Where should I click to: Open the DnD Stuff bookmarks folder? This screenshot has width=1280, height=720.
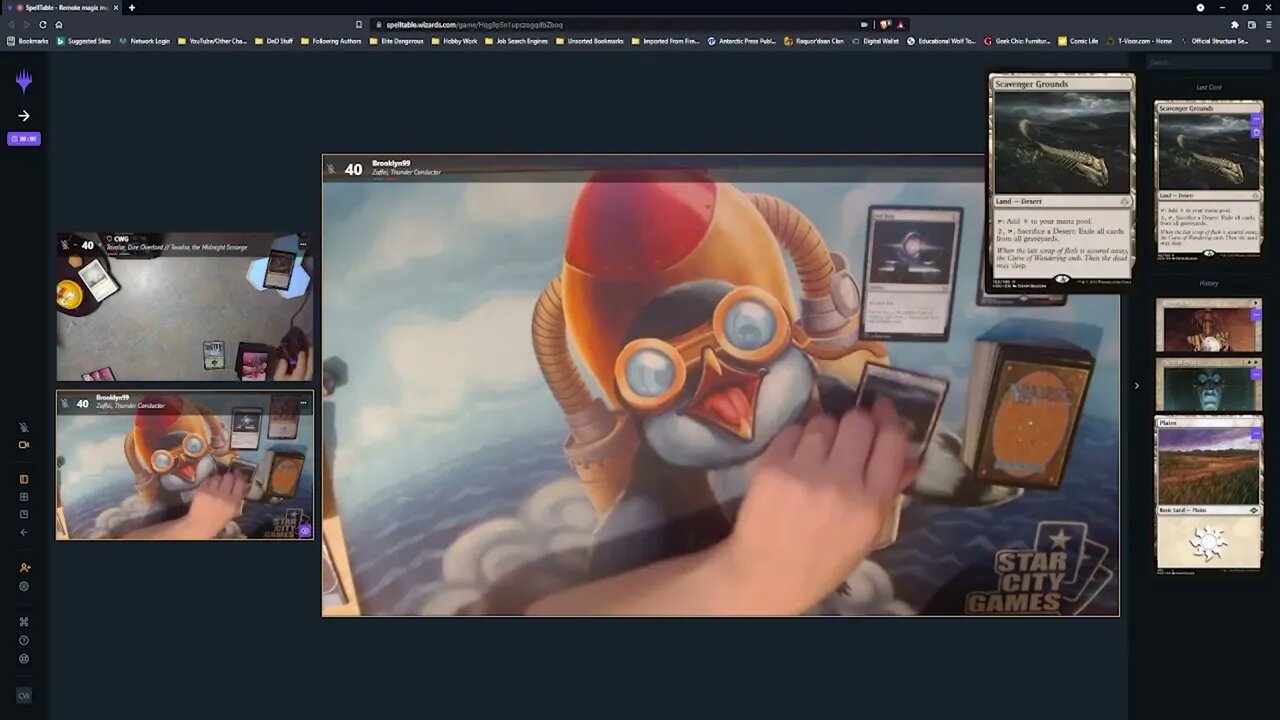pos(274,41)
